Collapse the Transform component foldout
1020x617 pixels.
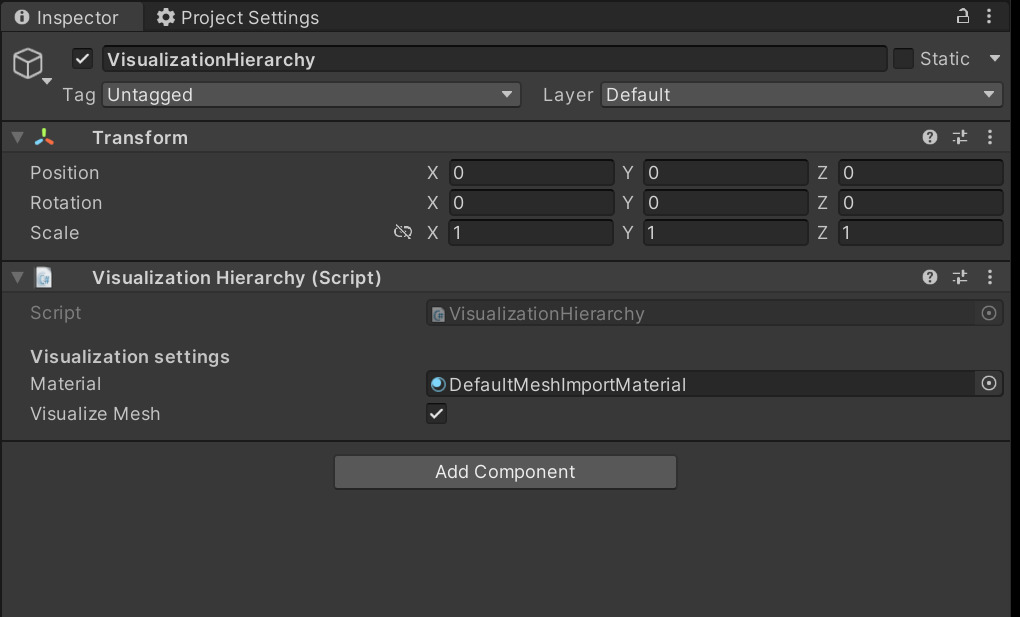[17, 137]
